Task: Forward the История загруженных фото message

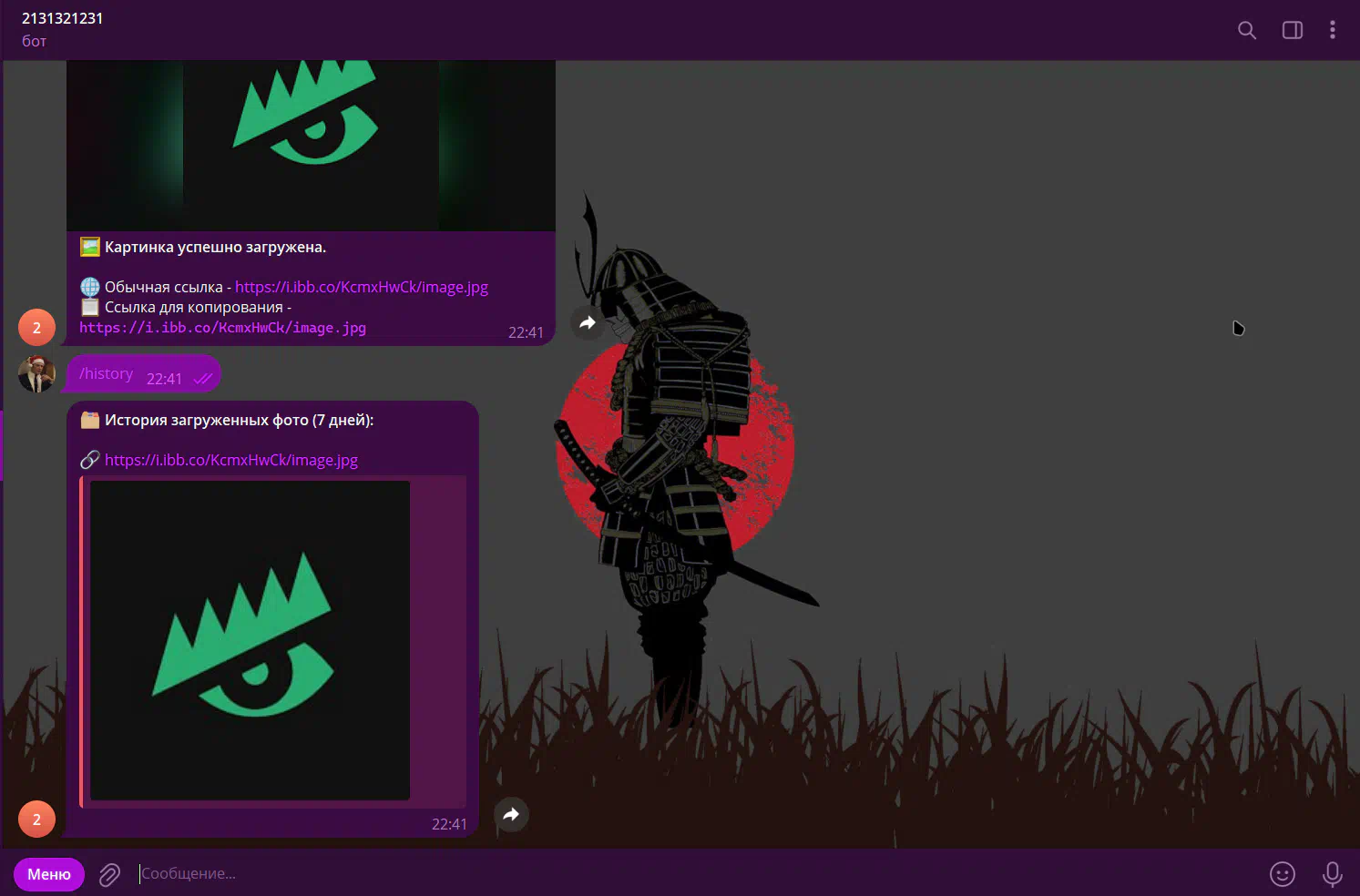Action: click(x=511, y=814)
